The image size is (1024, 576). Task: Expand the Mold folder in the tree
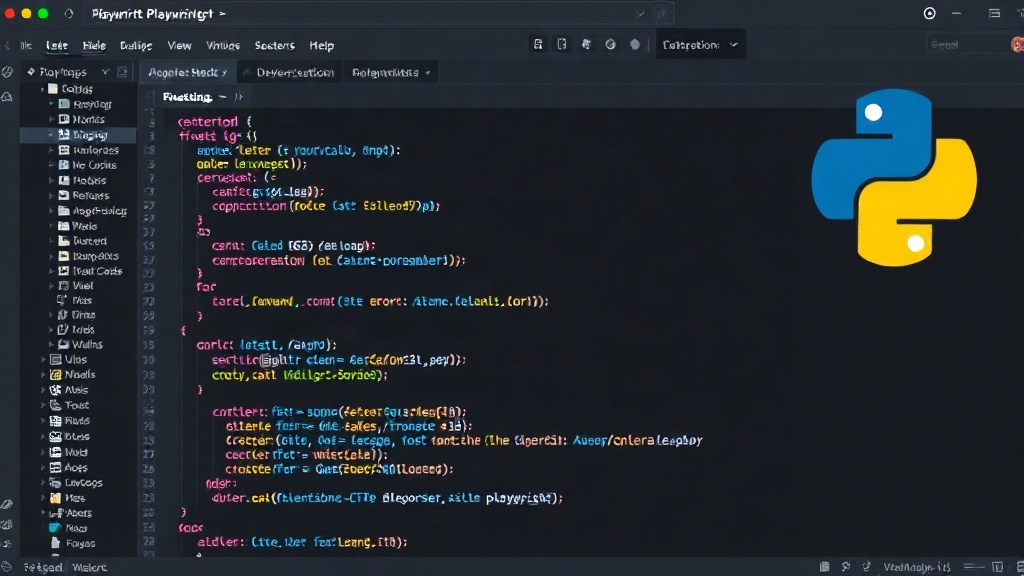pyautogui.click(x=44, y=452)
